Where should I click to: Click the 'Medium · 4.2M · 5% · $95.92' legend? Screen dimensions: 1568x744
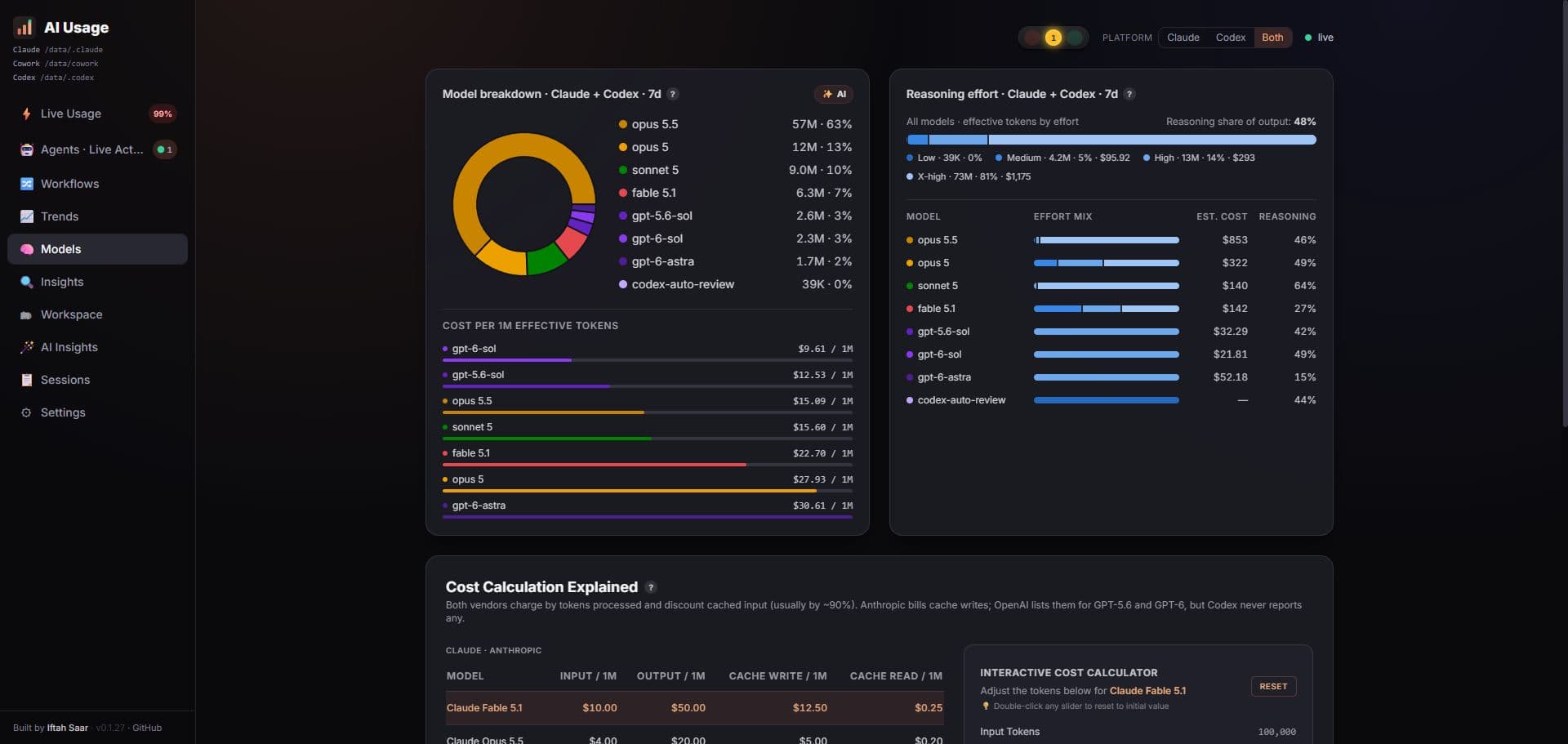(x=1062, y=158)
